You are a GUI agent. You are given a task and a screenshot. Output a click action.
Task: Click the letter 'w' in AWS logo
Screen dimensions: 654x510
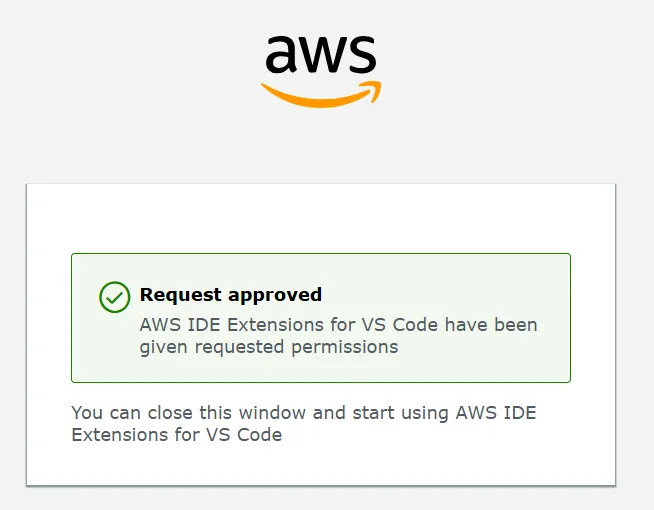pyautogui.click(x=322, y=57)
